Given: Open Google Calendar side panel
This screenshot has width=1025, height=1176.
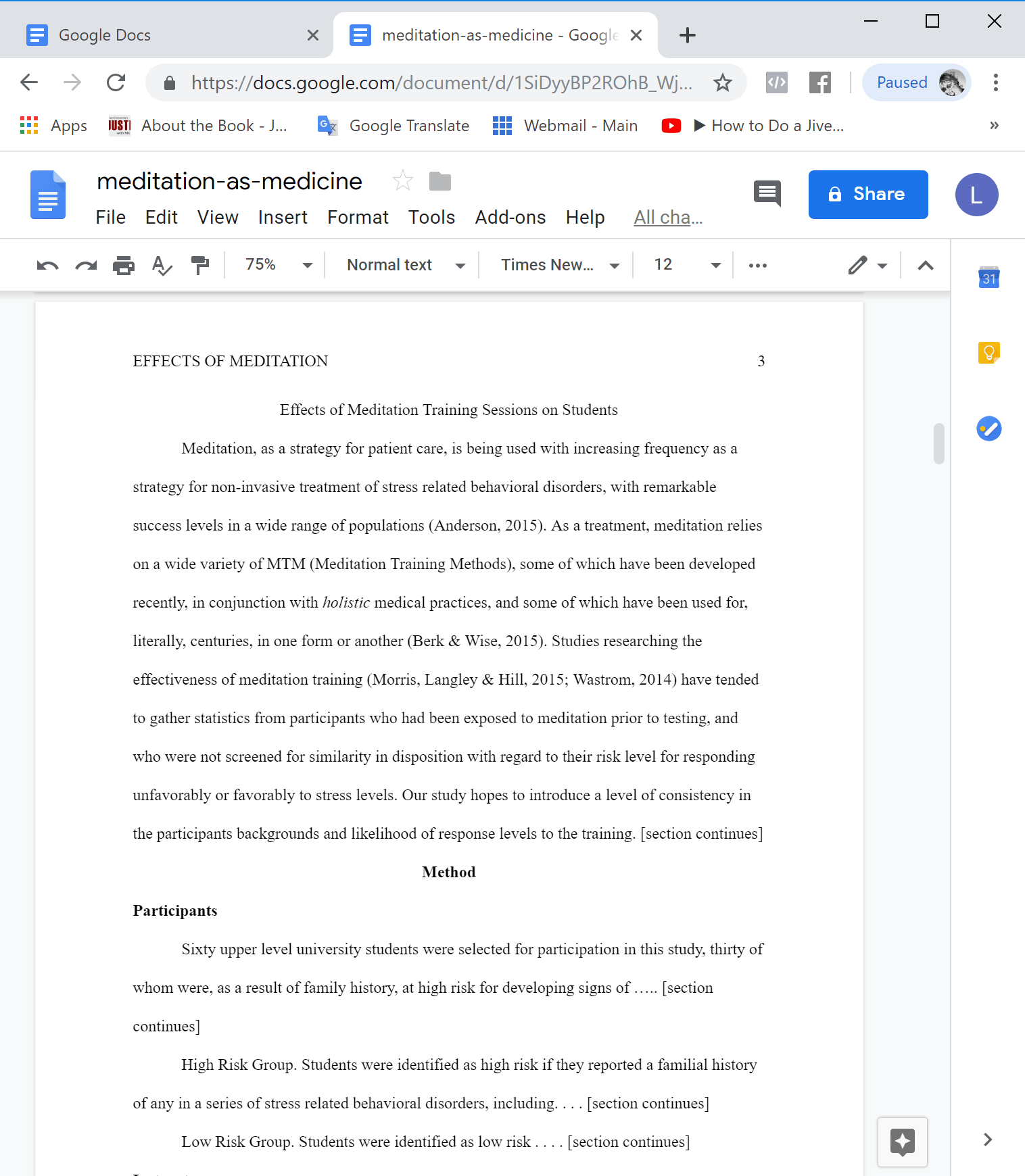Looking at the screenshot, I should point(988,277).
